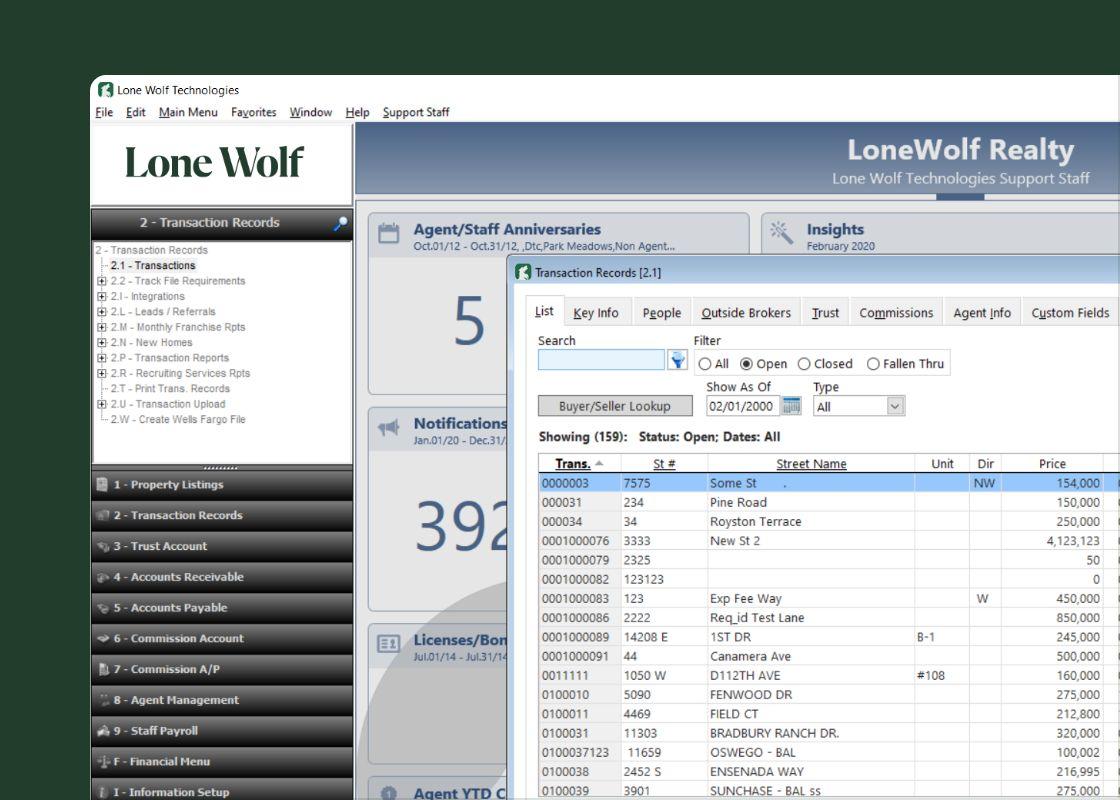Click the Financial Menu scales icon
The image size is (1120, 800).
(103, 761)
